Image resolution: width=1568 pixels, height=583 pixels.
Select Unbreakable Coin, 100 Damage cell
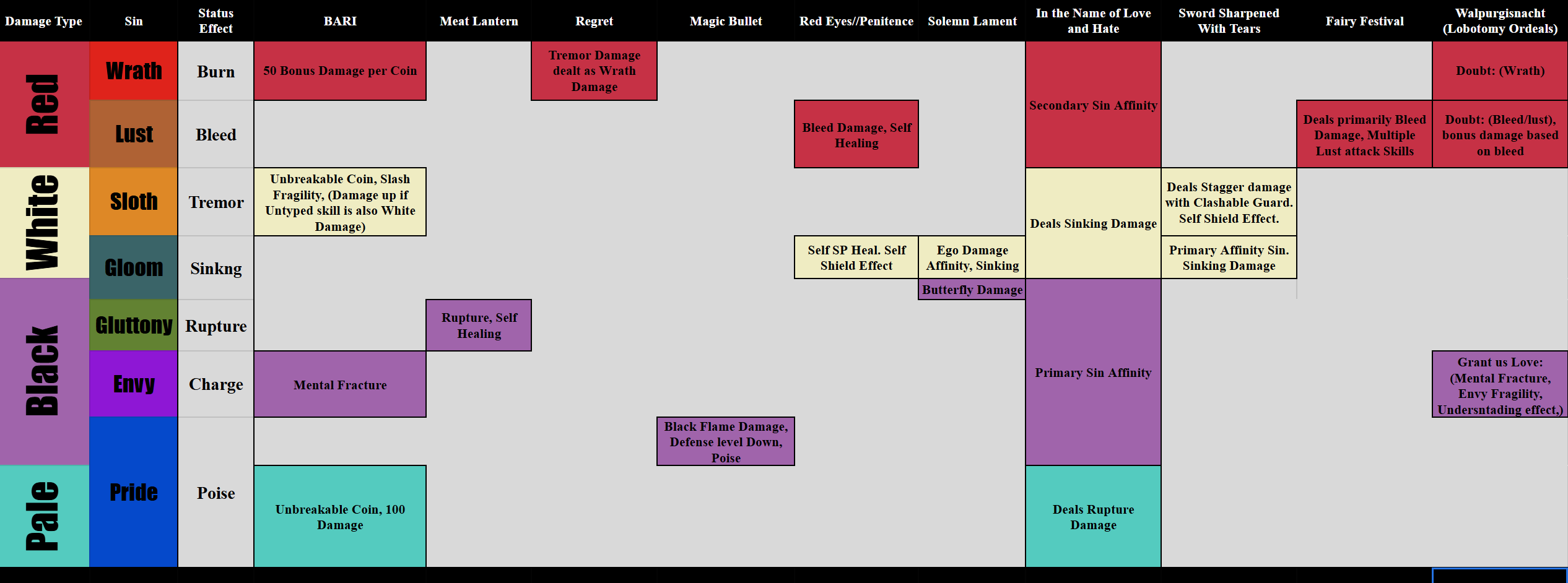coord(340,516)
